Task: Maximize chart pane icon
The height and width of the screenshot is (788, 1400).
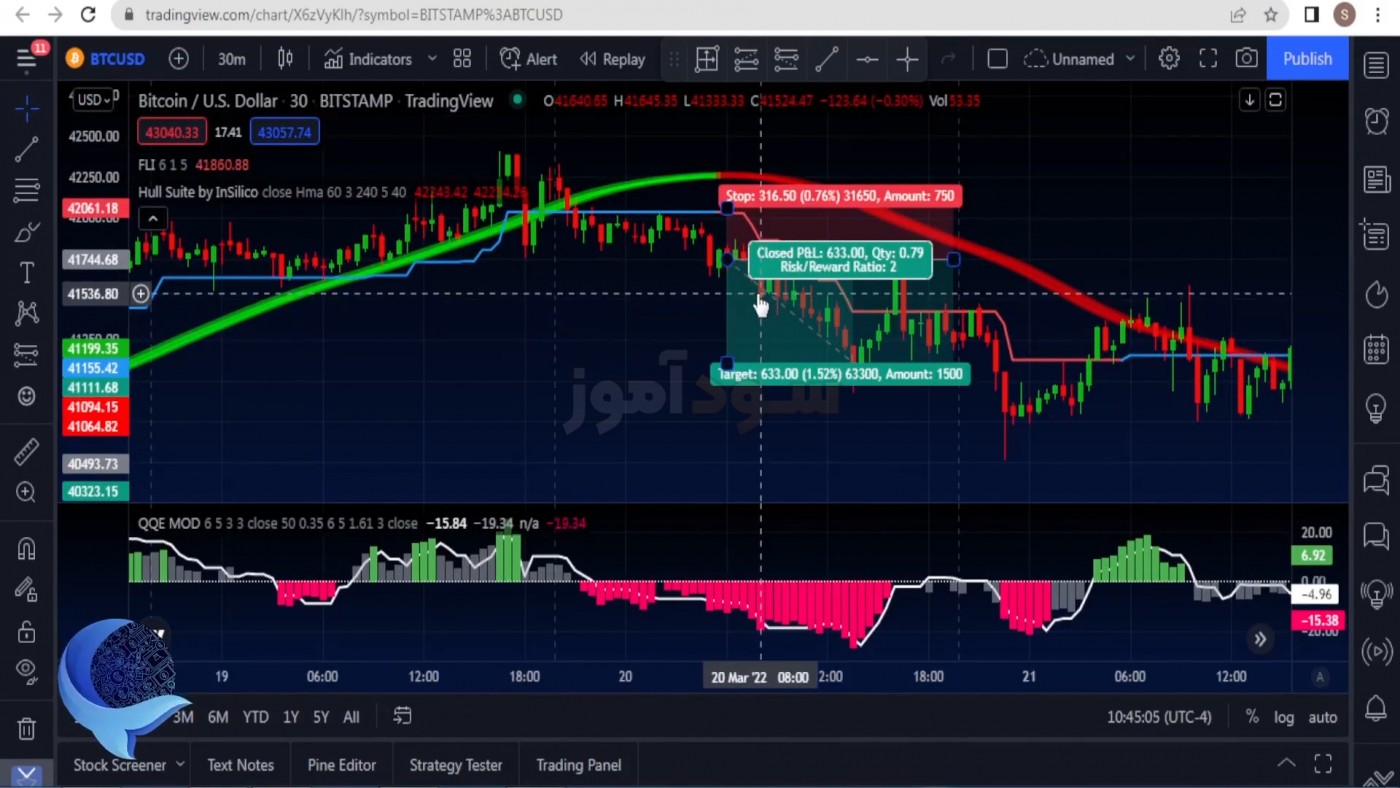Action: click(x=1275, y=100)
